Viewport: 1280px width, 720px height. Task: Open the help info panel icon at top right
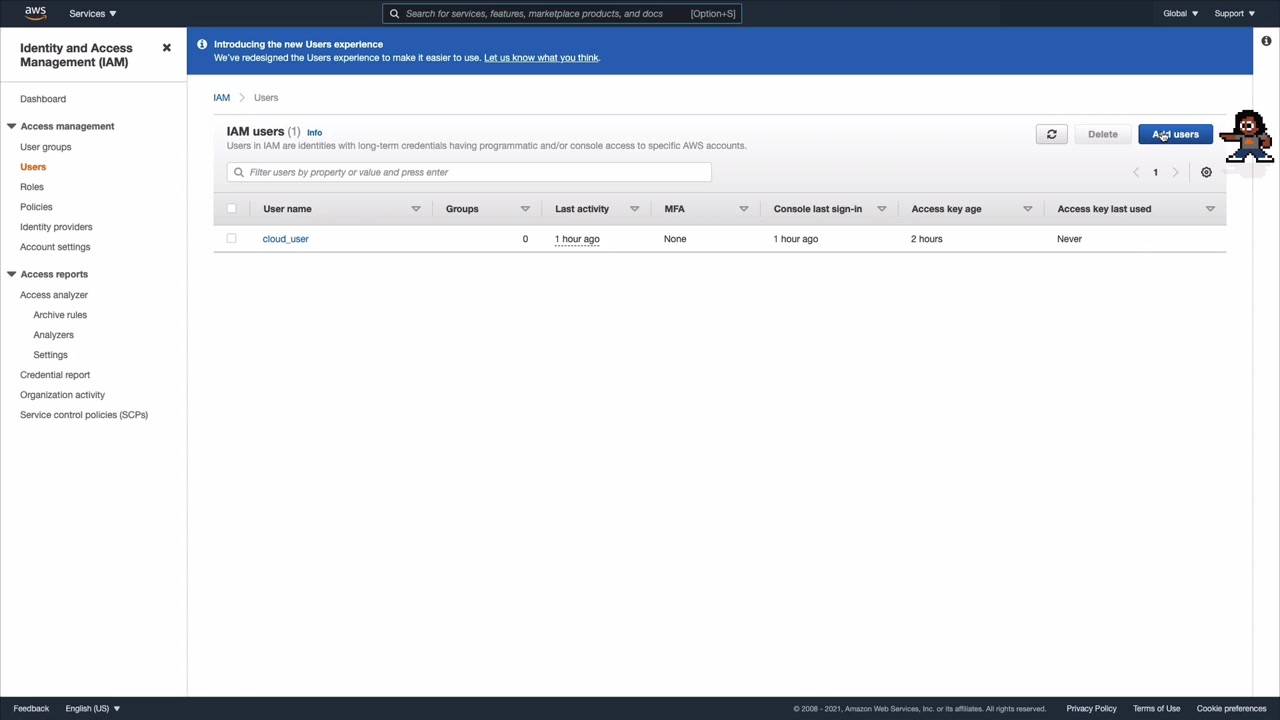1266,41
